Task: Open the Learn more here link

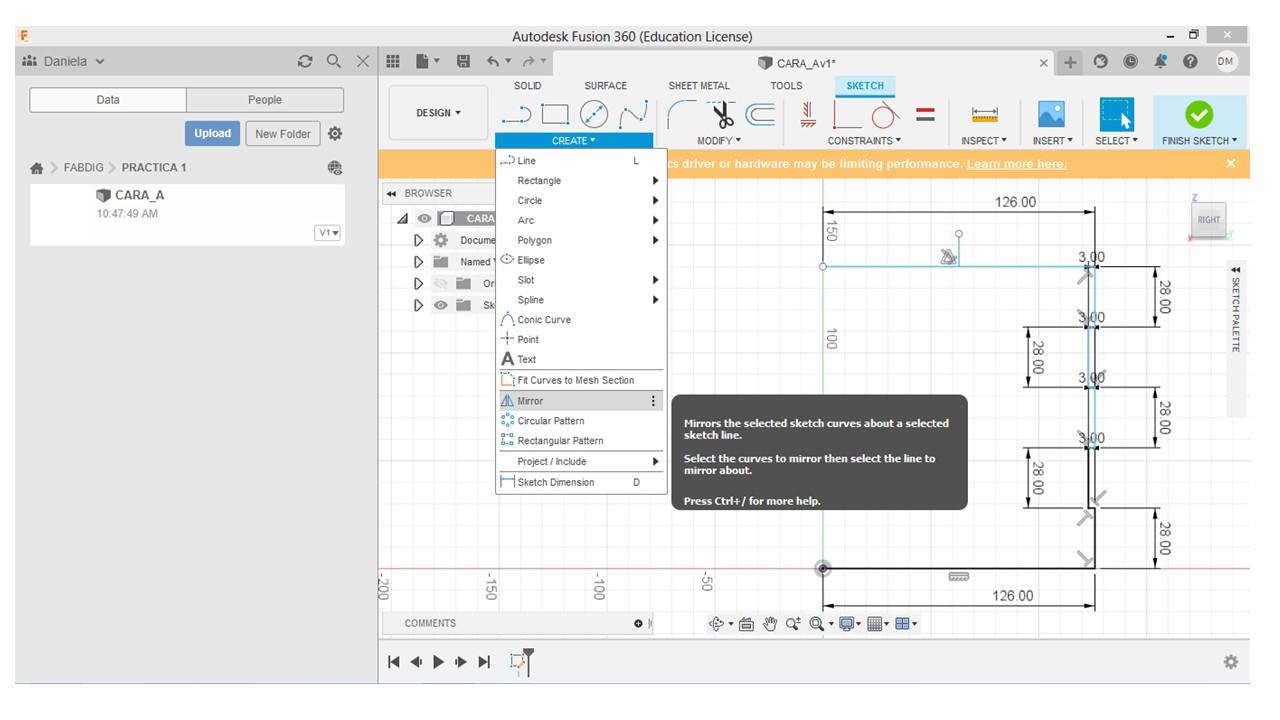Action: (1016, 164)
